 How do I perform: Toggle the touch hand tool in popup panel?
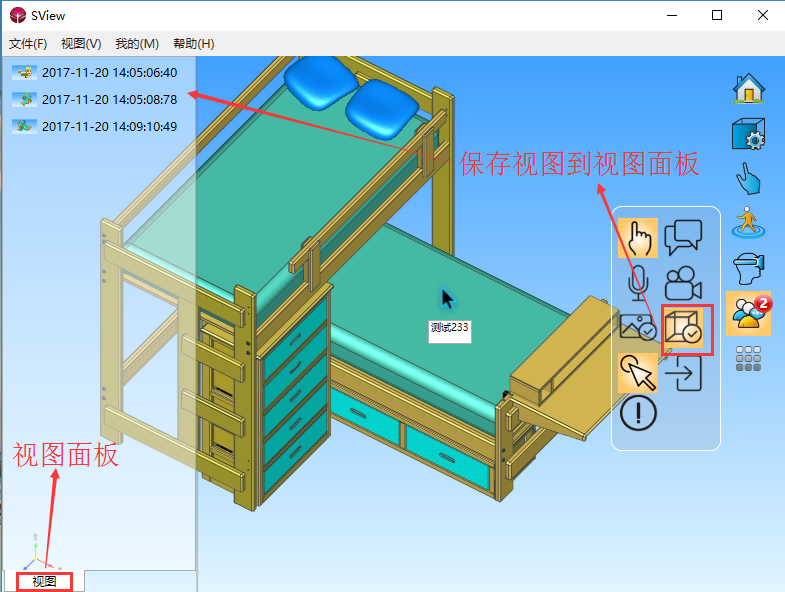(x=638, y=238)
